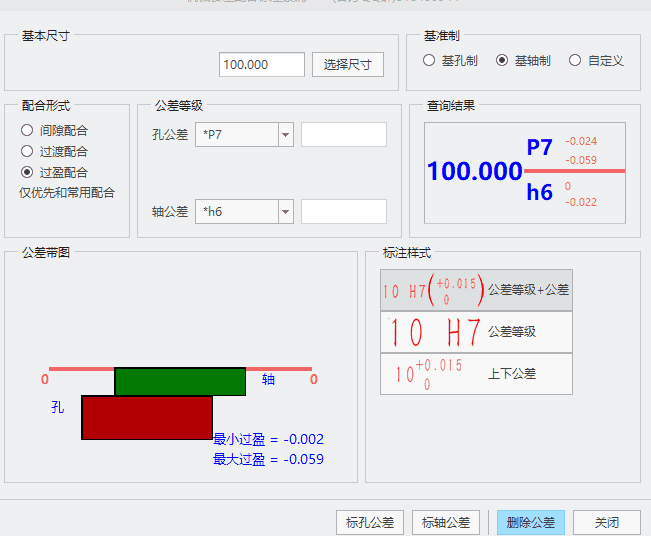651x536 pixels.
Task: Select the 基孔制 radio button
Action: (x=429, y=61)
